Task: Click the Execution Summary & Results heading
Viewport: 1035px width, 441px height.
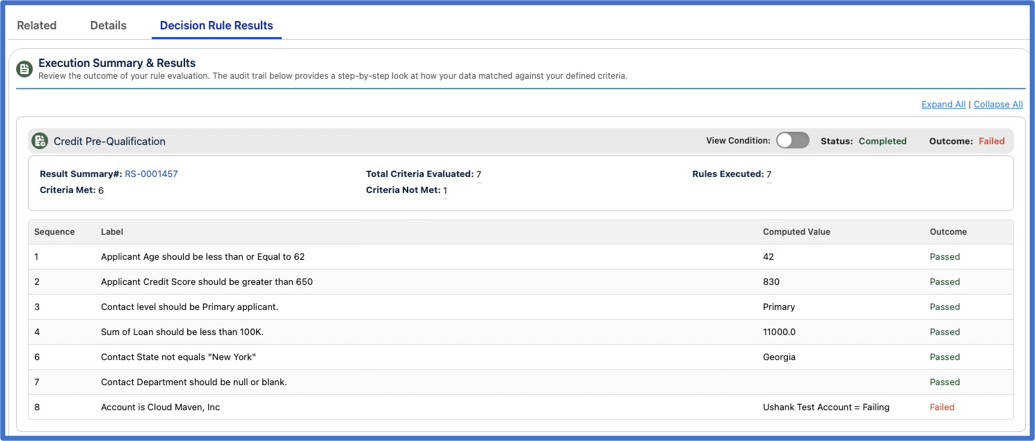Action: coord(117,63)
